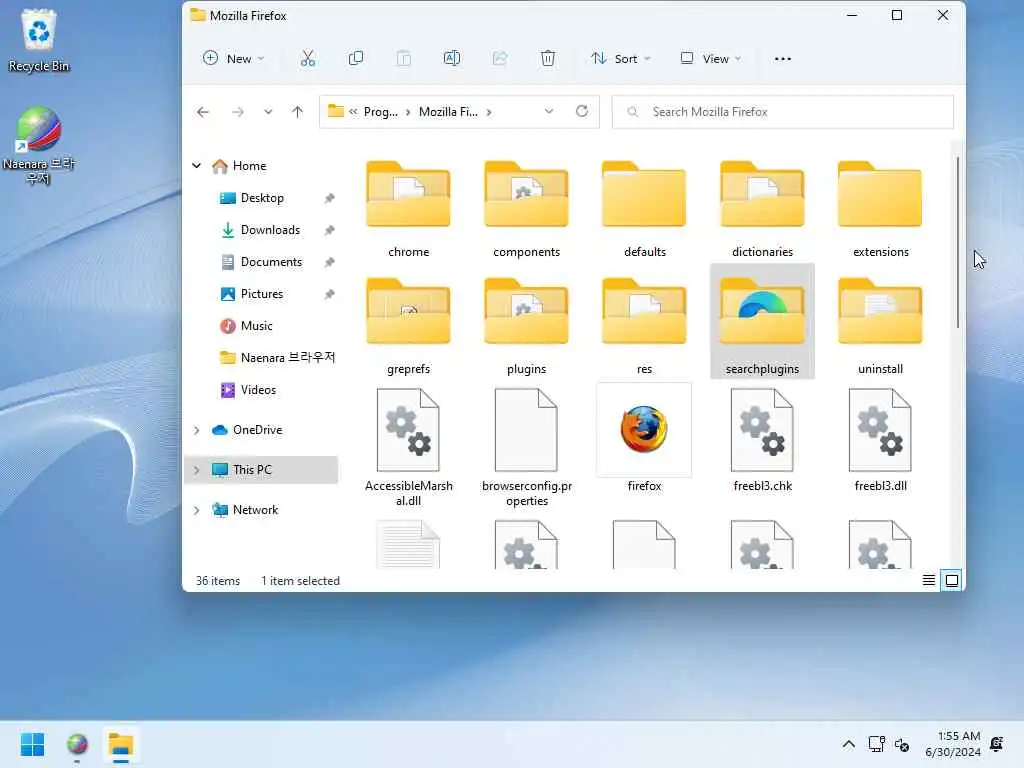Switch to large icons view toggle
This screenshot has width=1024, height=768.
pos(952,580)
